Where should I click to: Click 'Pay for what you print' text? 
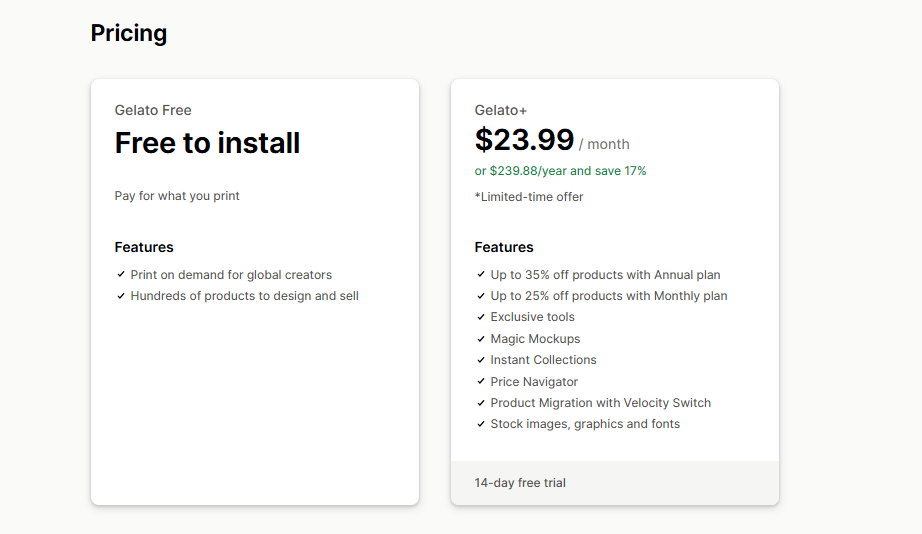click(x=177, y=196)
